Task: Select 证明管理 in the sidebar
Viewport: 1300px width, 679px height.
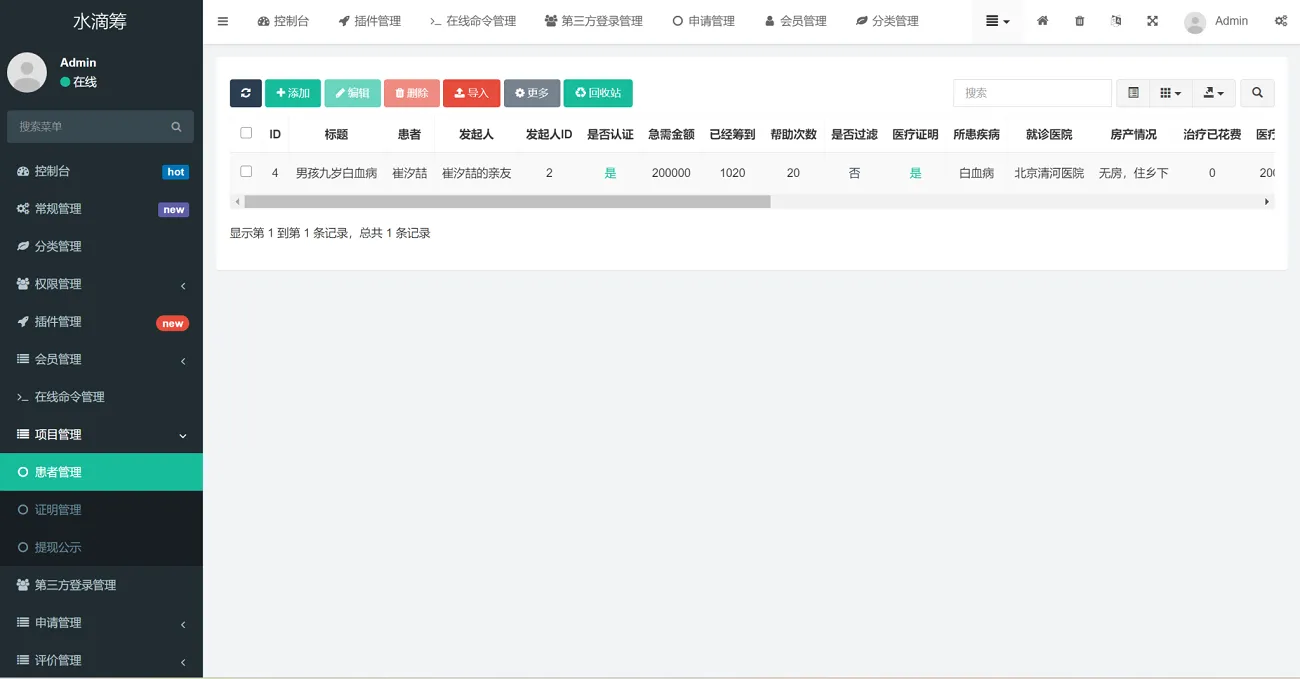Action: pos(58,510)
